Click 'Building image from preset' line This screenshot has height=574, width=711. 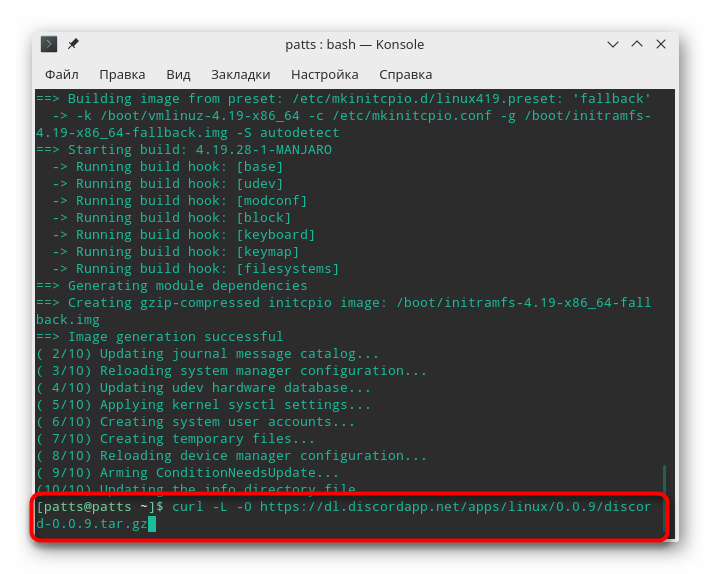click(344, 98)
